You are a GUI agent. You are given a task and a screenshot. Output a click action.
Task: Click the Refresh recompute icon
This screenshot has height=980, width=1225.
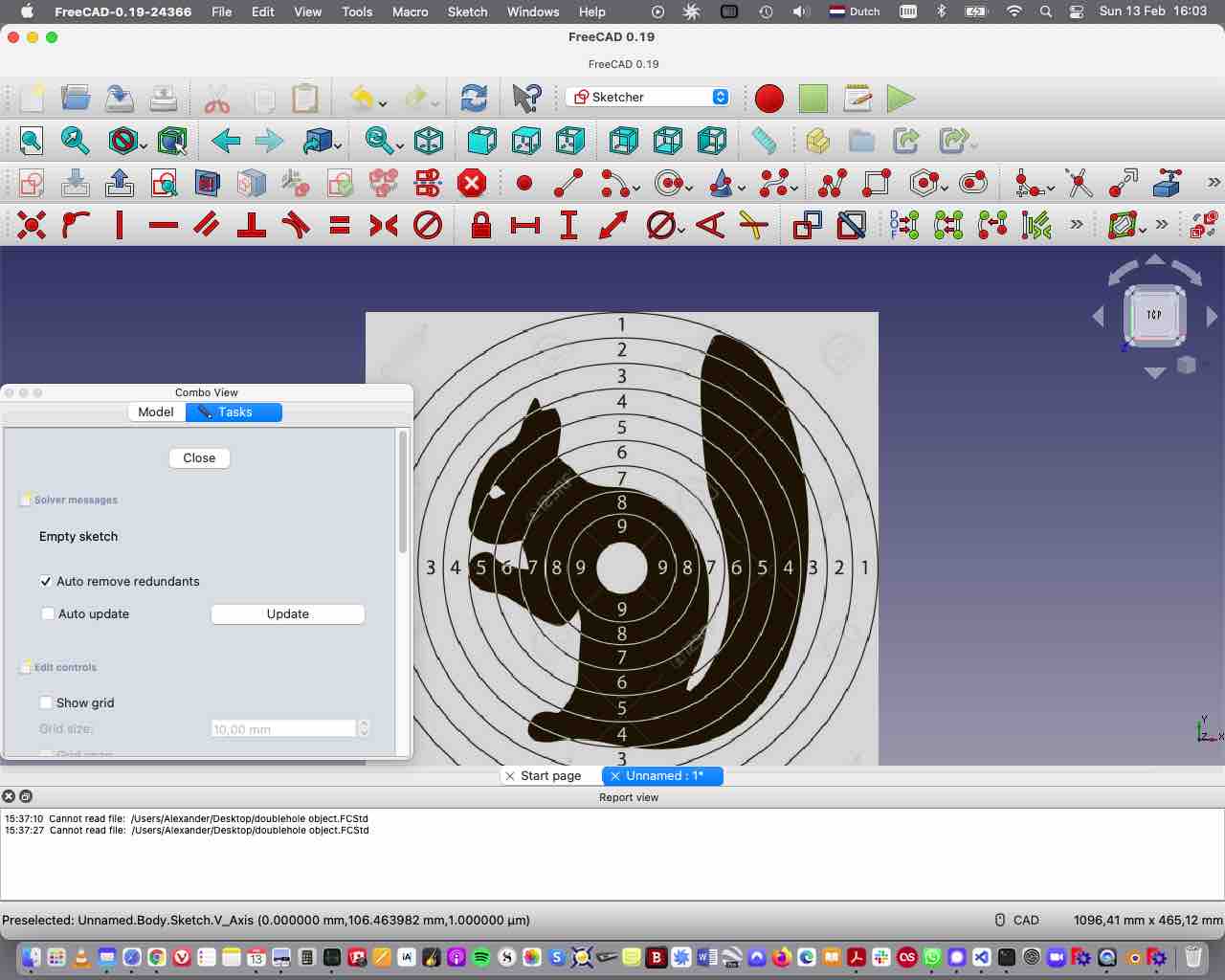tap(474, 98)
